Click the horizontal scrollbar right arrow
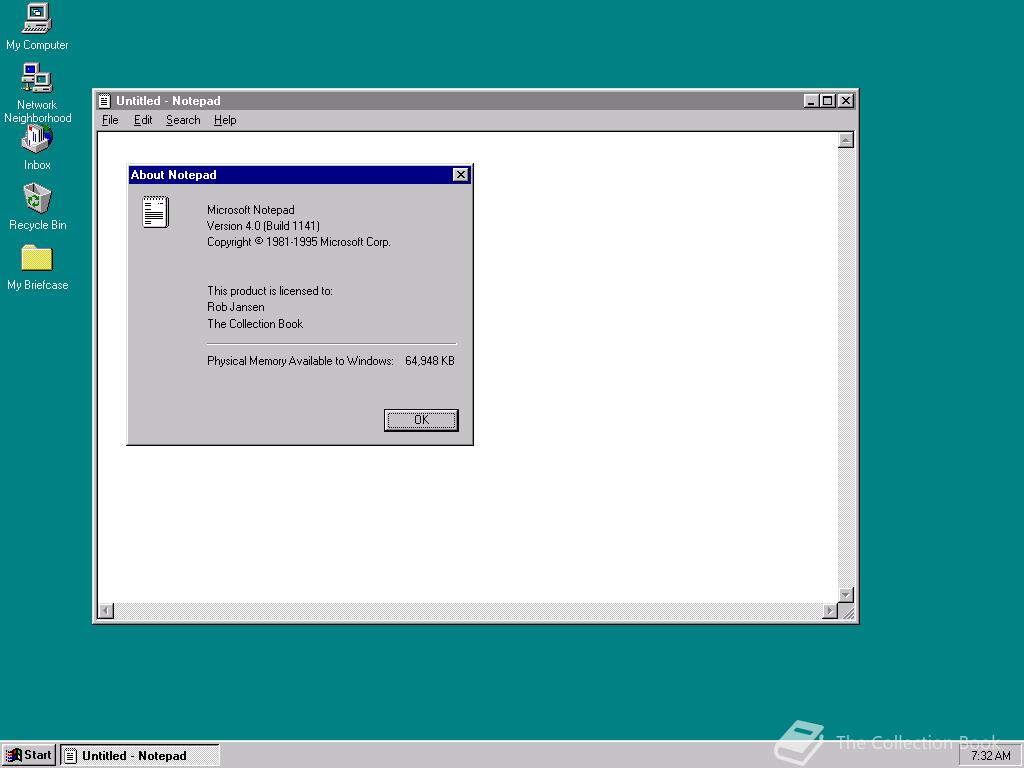Viewport: 1024px width, 768px height. [830, 611]
